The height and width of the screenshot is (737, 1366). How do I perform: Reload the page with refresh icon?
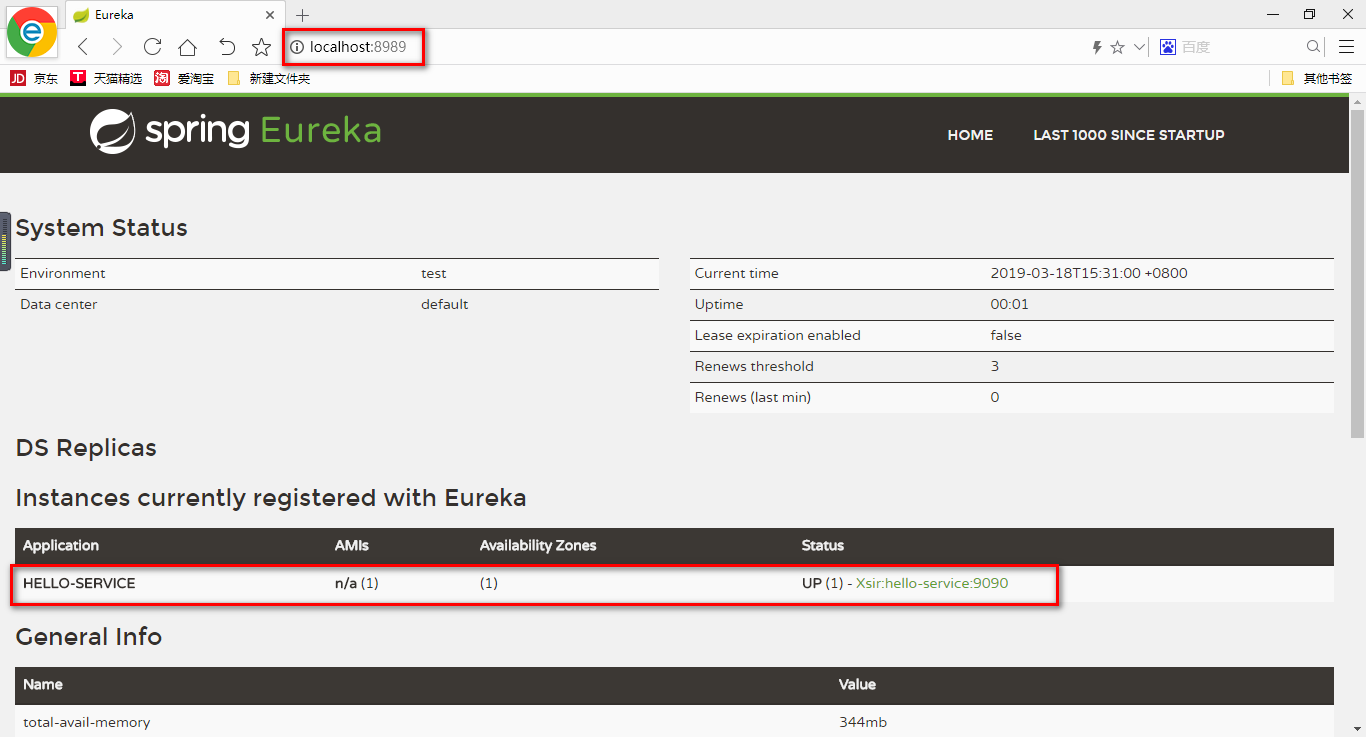[x=152, y=47]
